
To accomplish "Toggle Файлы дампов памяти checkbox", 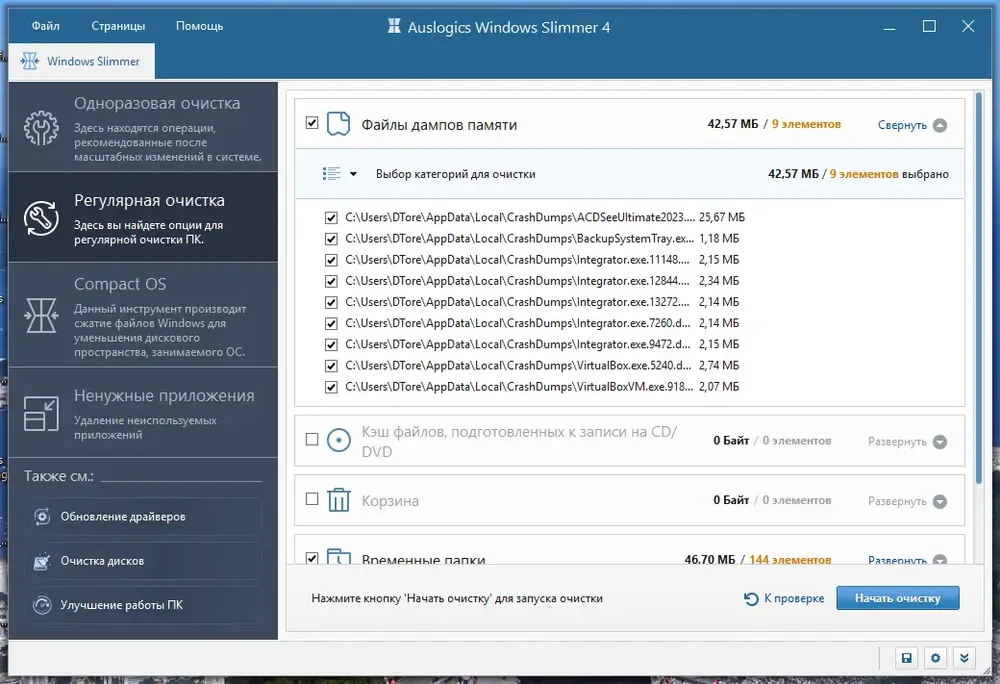I will click(312, 122).
